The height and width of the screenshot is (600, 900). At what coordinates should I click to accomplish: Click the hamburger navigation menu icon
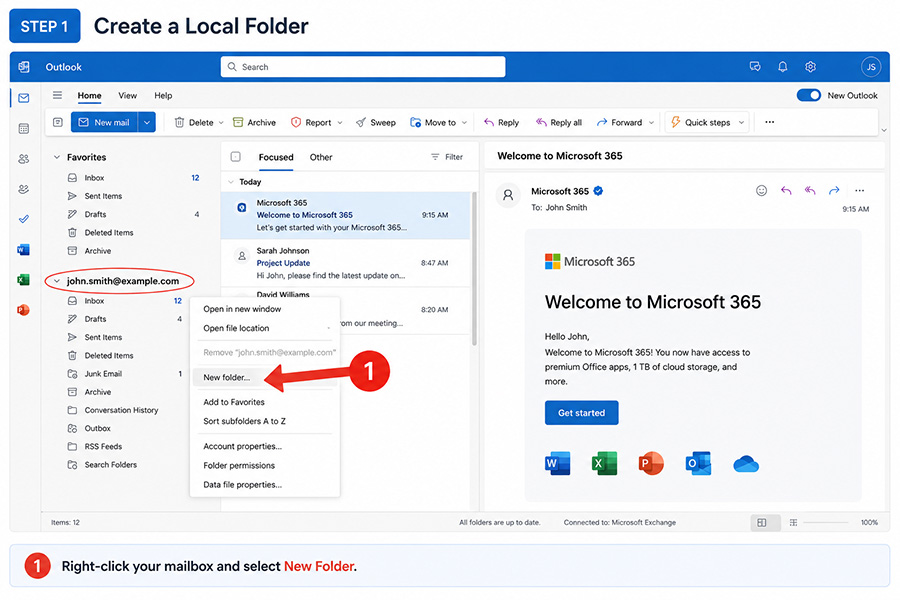click(x=57, y=95)
